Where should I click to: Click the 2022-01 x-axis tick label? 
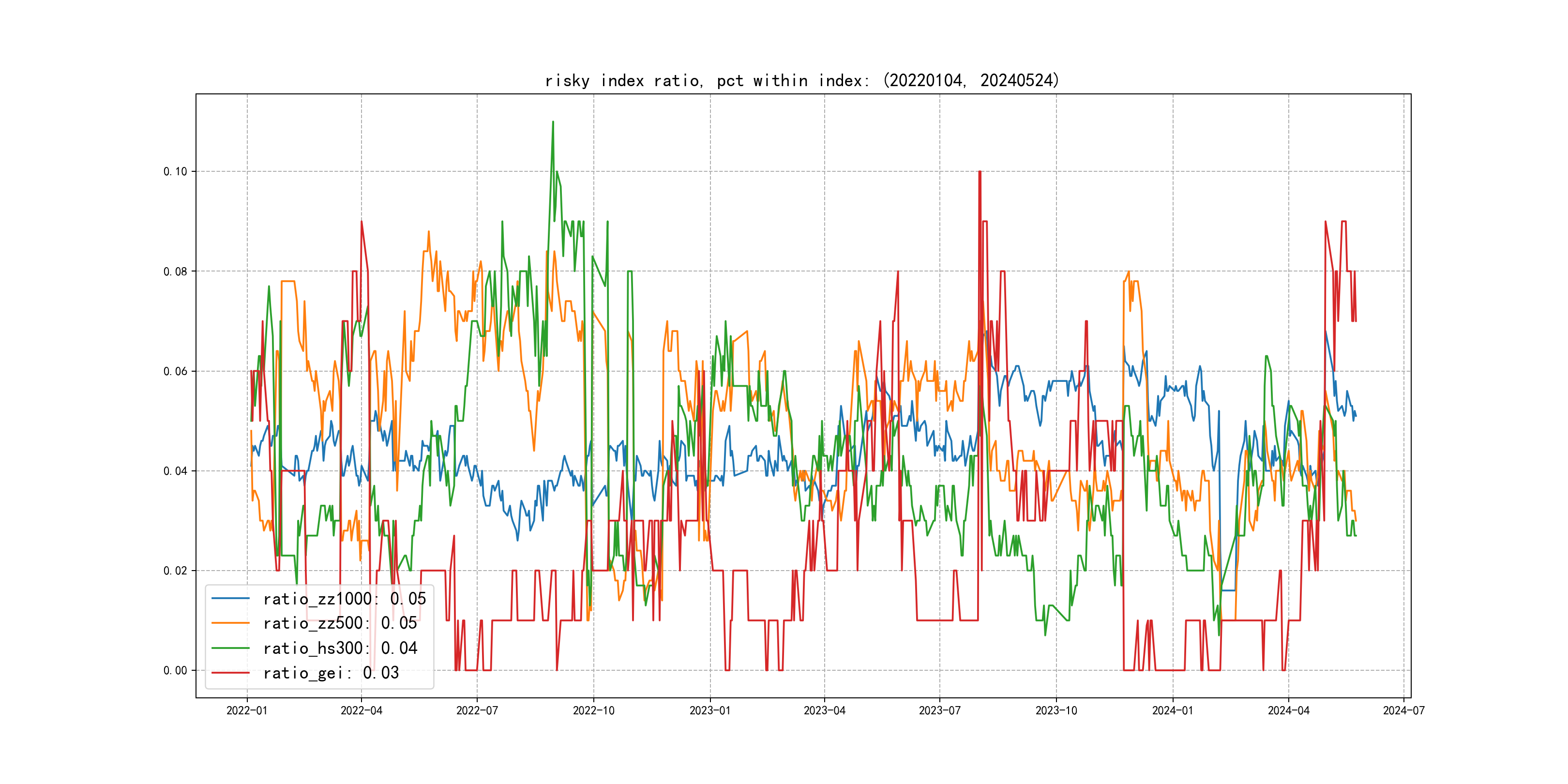(246, 710)
